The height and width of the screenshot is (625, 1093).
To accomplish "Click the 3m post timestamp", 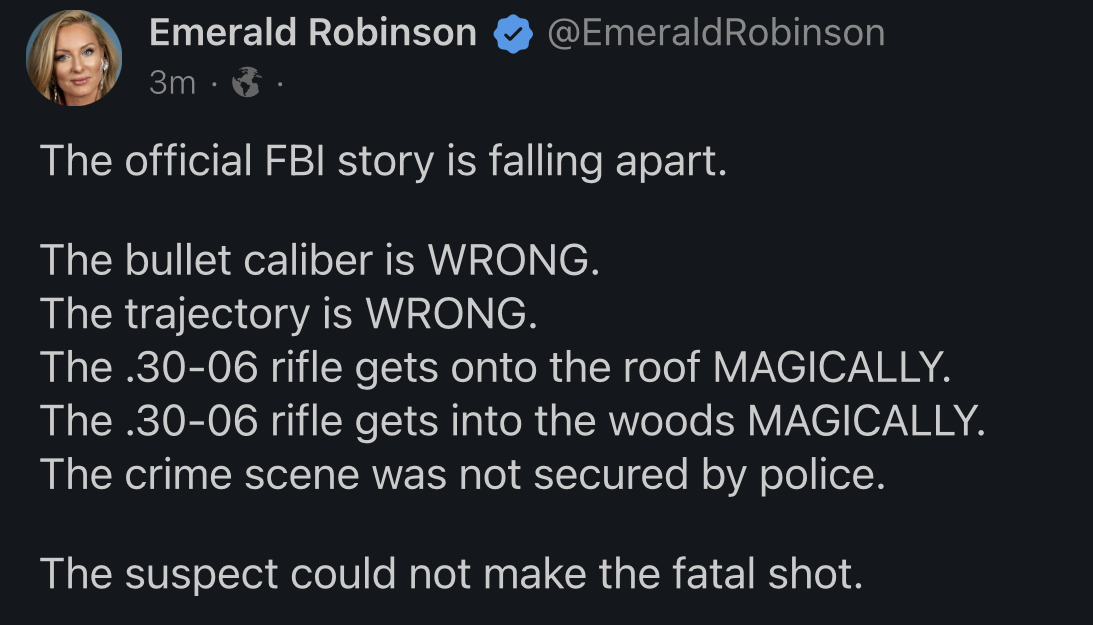I will click(x=173, y=83).
